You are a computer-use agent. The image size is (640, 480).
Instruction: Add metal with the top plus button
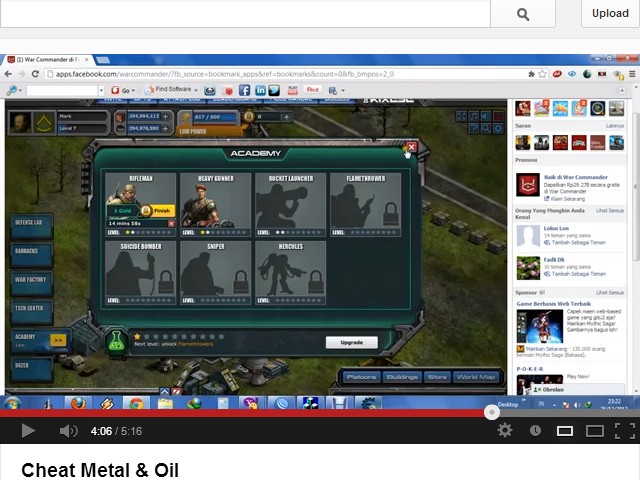point(166,116)
